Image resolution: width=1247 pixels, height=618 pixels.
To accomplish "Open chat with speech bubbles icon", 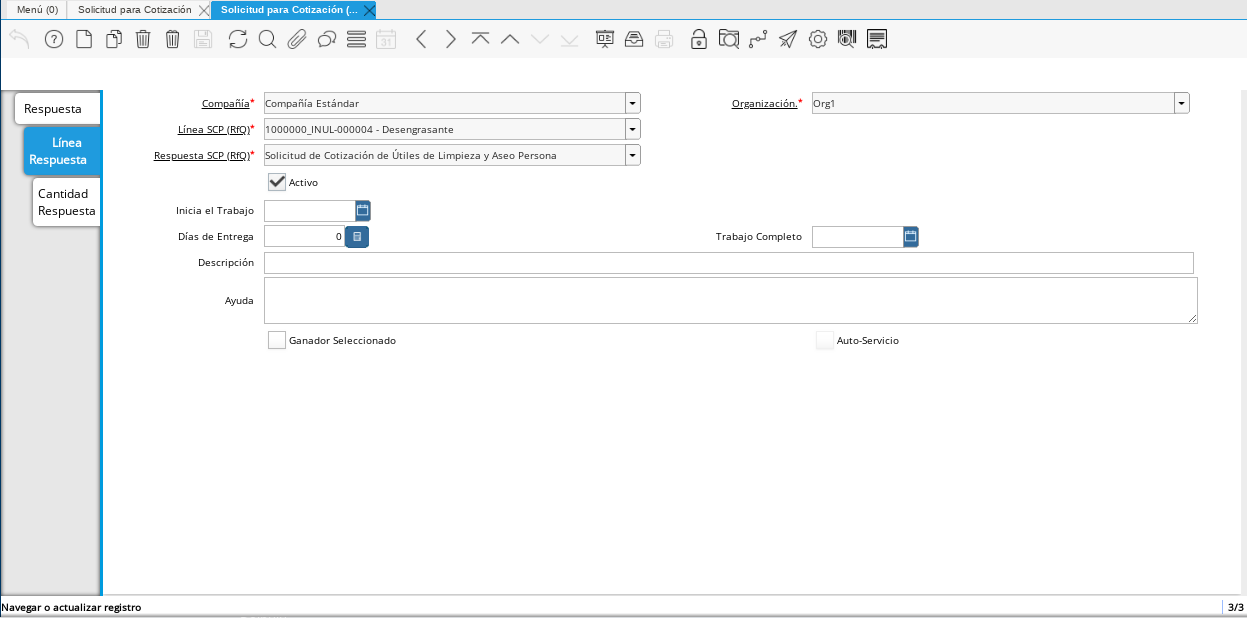I will pyautogui.click(x=326, y=39).
